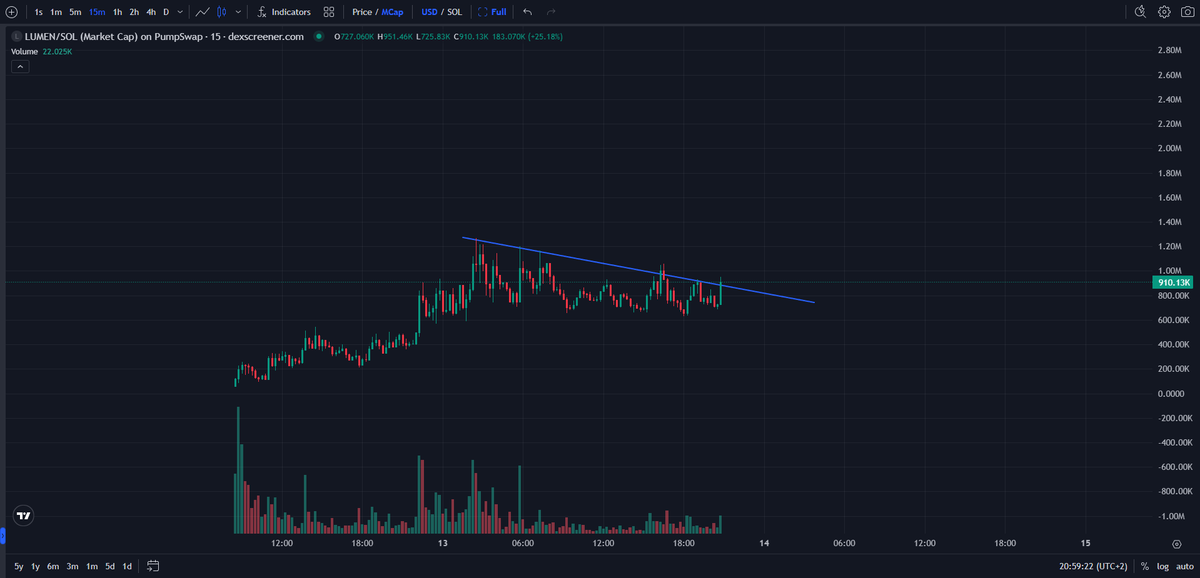Collapse the Volume indicator with its caret
1200x578 pixels.
[x=19, y=66]
